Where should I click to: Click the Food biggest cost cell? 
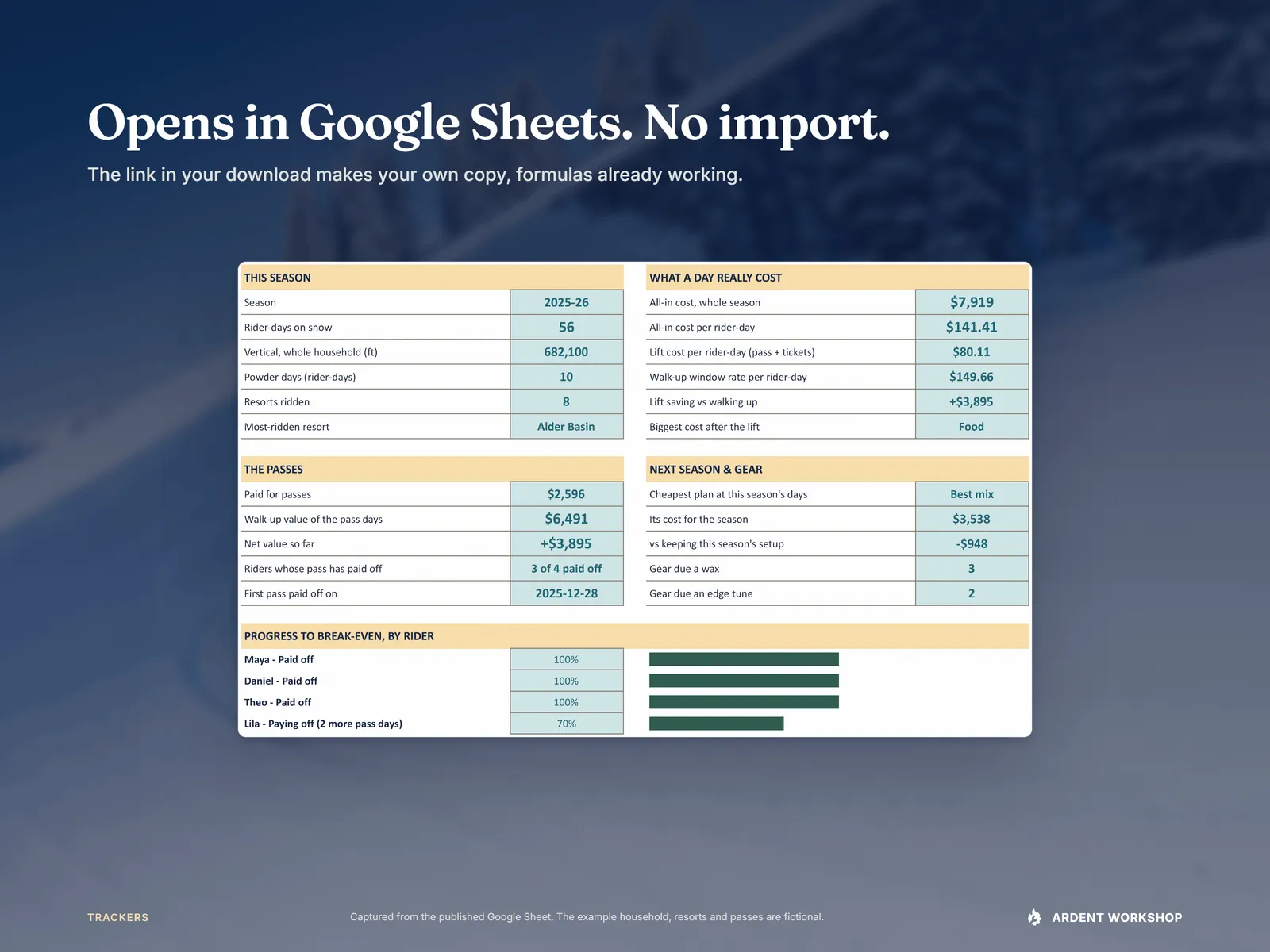972,427
